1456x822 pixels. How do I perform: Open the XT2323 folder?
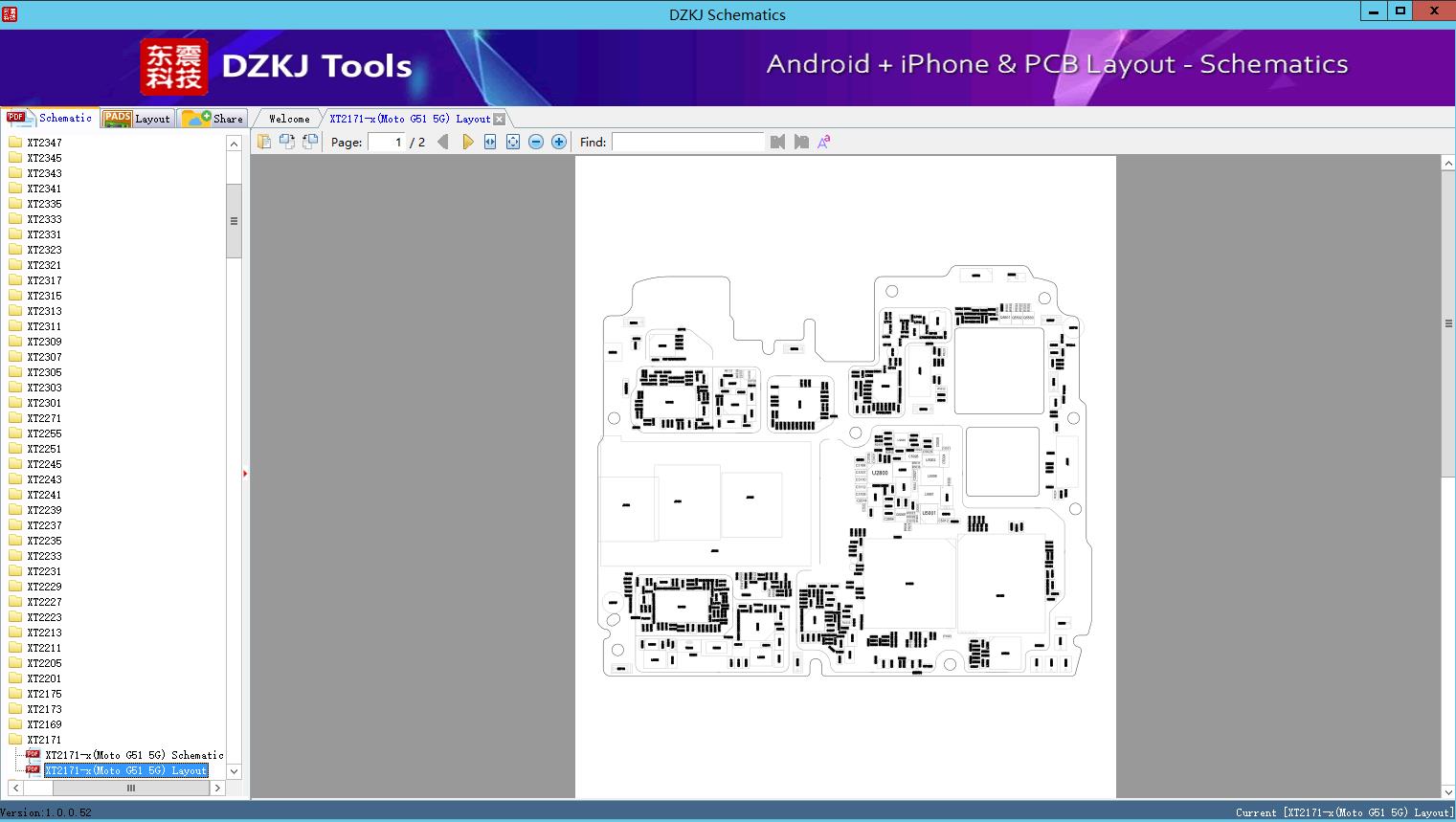(35, 250)
